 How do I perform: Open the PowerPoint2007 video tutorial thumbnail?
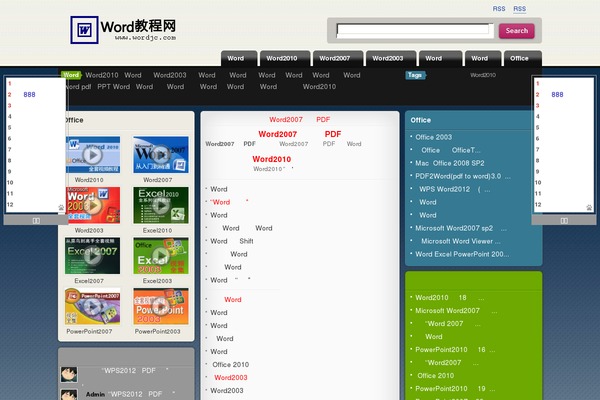[x=92, y=306]
